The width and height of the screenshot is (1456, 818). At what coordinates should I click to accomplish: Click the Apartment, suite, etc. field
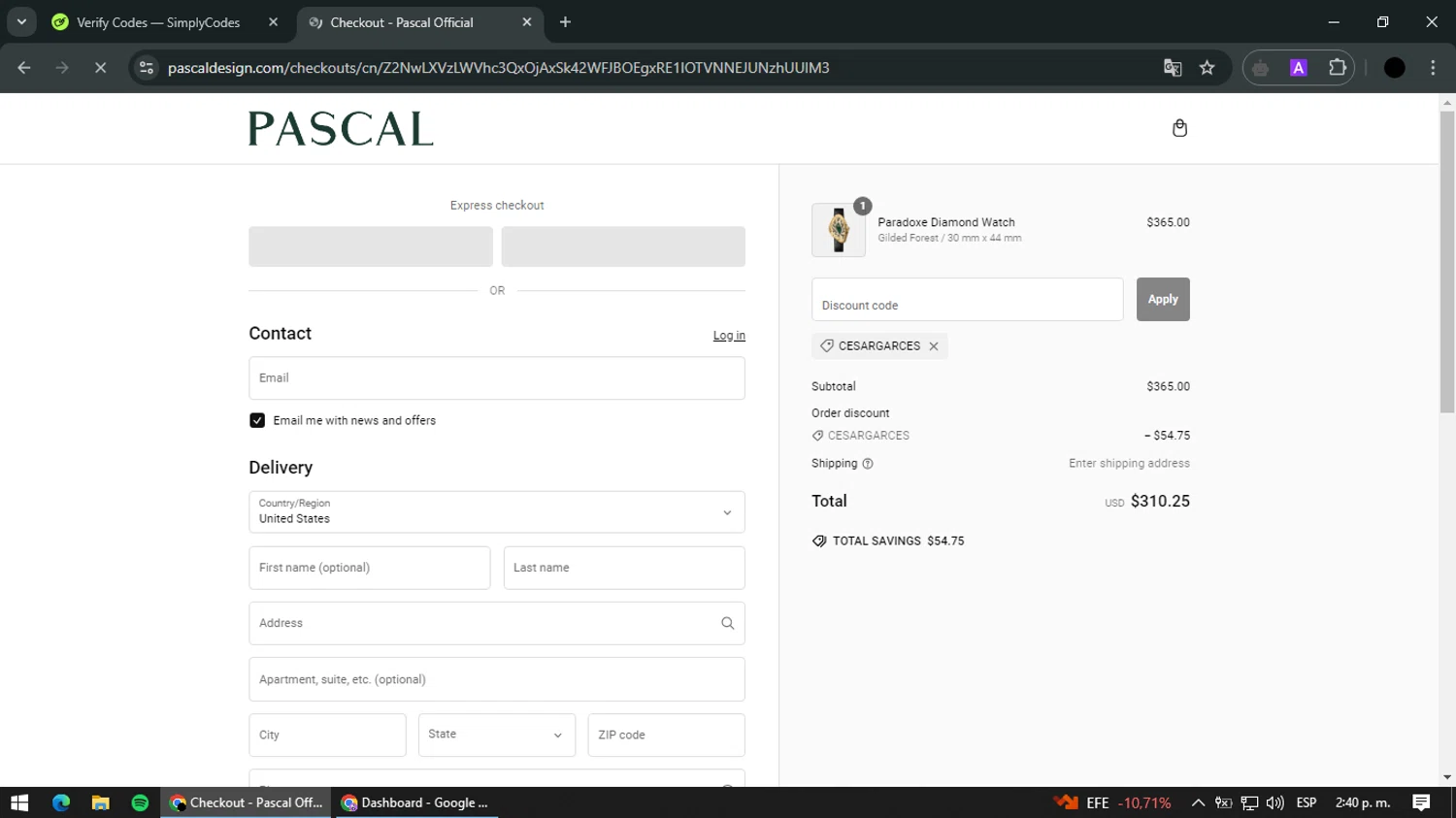[496, 679]
